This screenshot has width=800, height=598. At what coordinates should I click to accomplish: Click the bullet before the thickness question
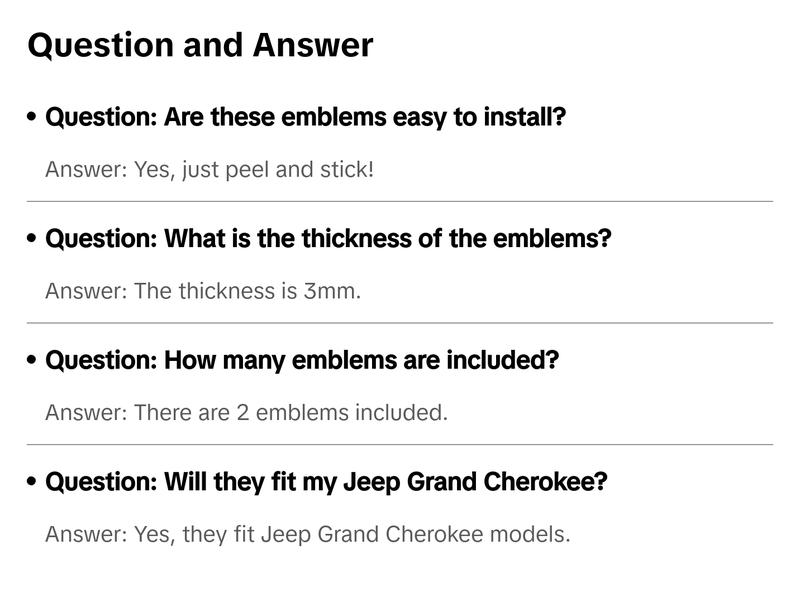33,240
